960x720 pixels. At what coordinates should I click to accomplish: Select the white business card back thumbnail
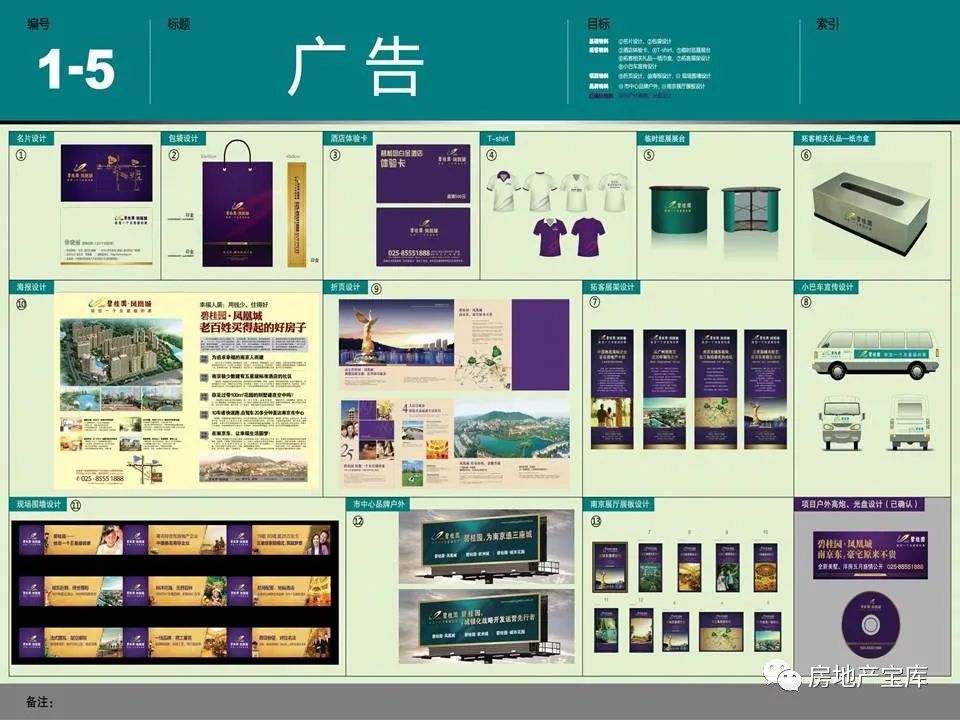tap(107, 236)
